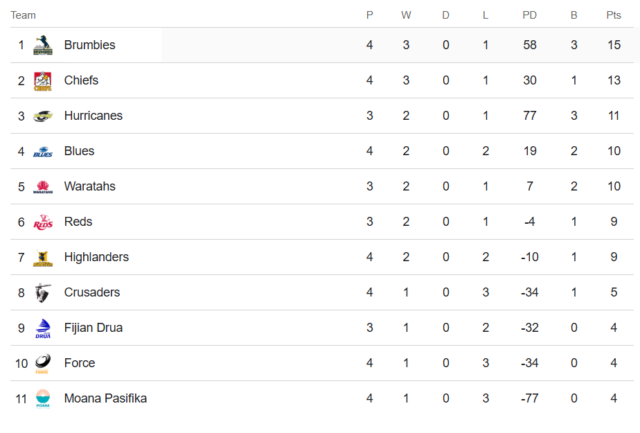Click the Brumbies team logo

(43, 45)
